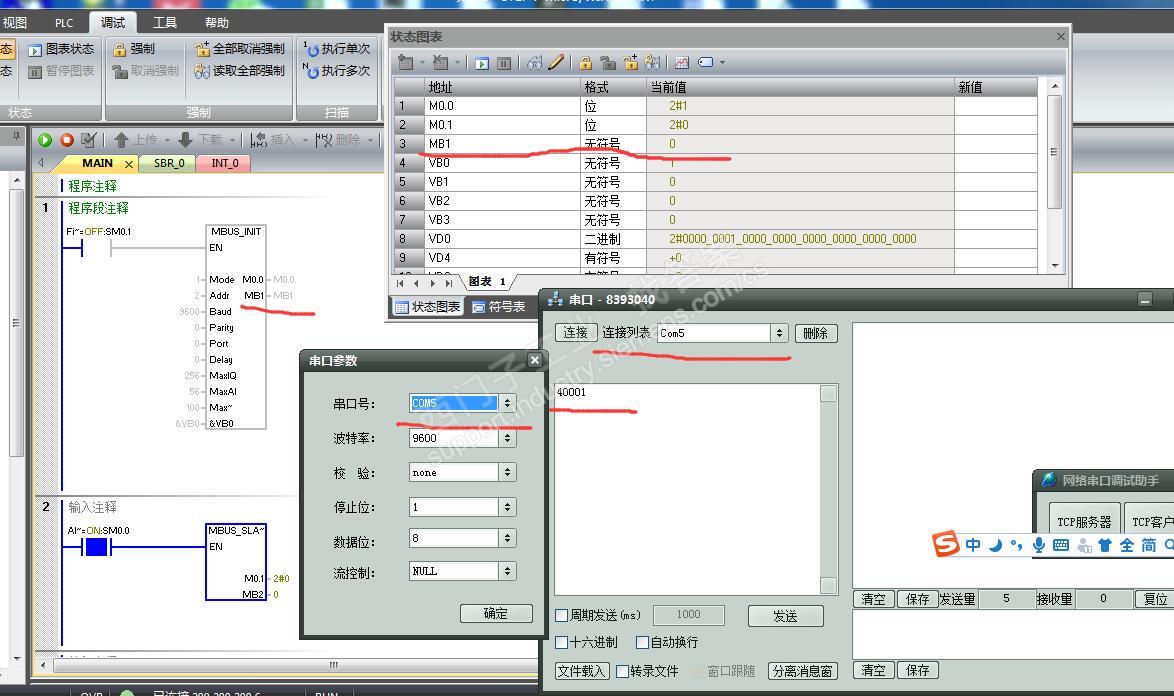Click the 连接 connect button

pos(576,333)
